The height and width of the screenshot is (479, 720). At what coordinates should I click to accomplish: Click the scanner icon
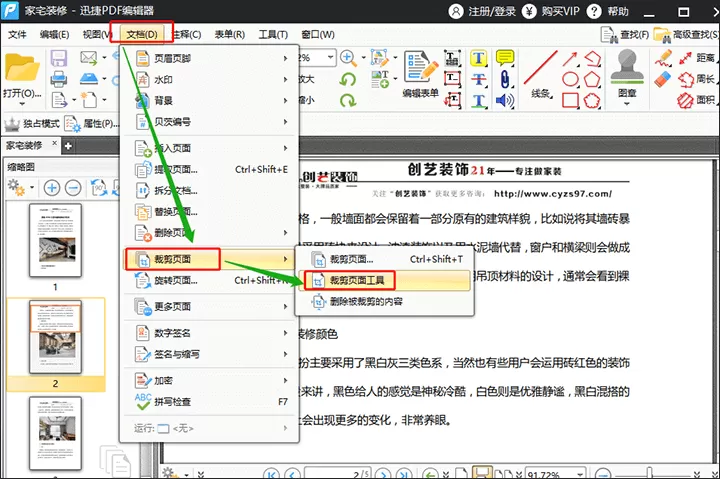(x=89, y=79)
